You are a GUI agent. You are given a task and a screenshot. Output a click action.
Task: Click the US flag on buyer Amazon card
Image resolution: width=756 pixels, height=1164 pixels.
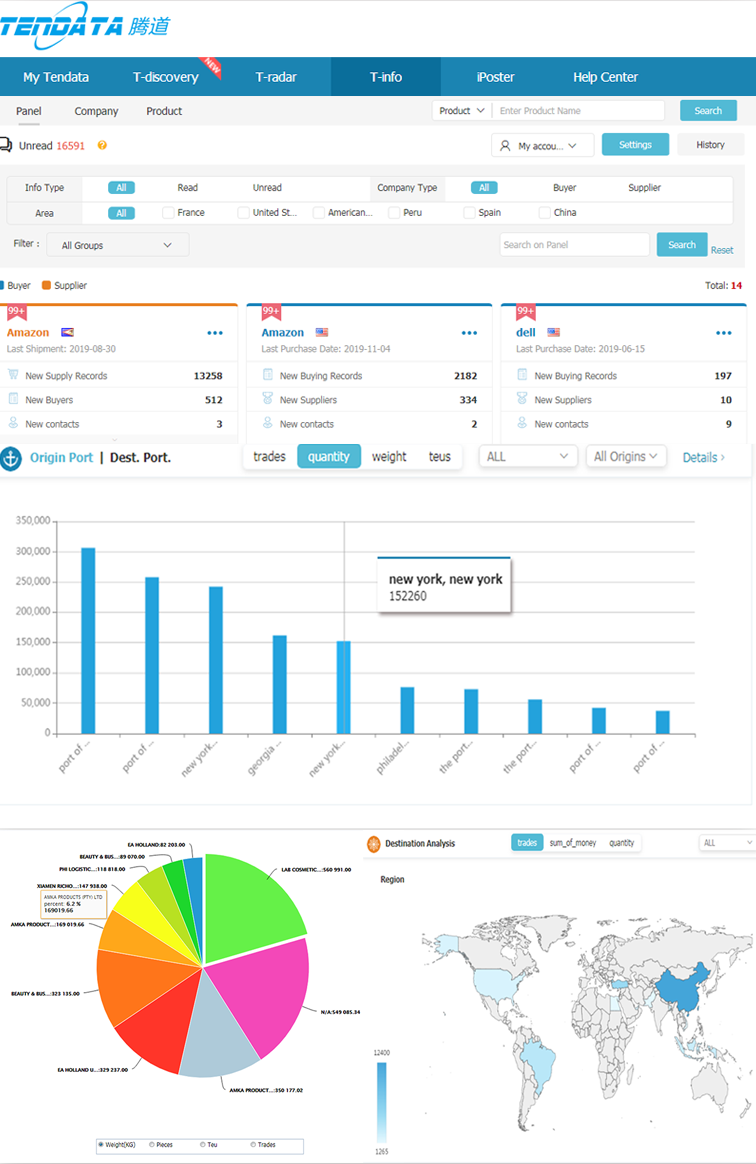click(x=322, y=332)
